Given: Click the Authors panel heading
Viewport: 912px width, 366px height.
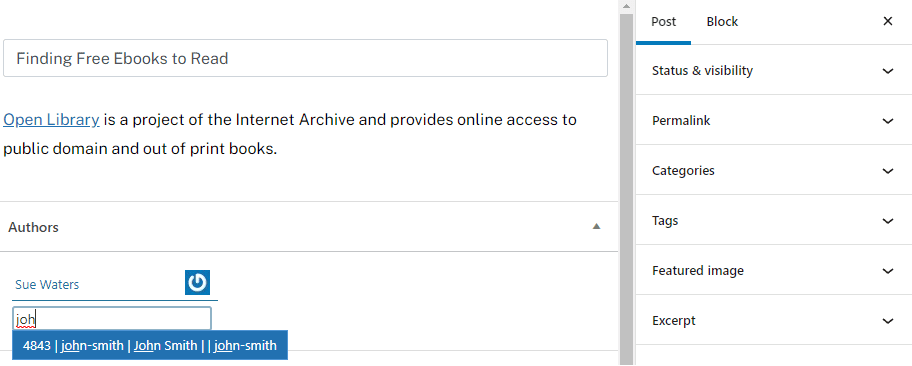Looking at the screenshot, I should tap(33, 227).
